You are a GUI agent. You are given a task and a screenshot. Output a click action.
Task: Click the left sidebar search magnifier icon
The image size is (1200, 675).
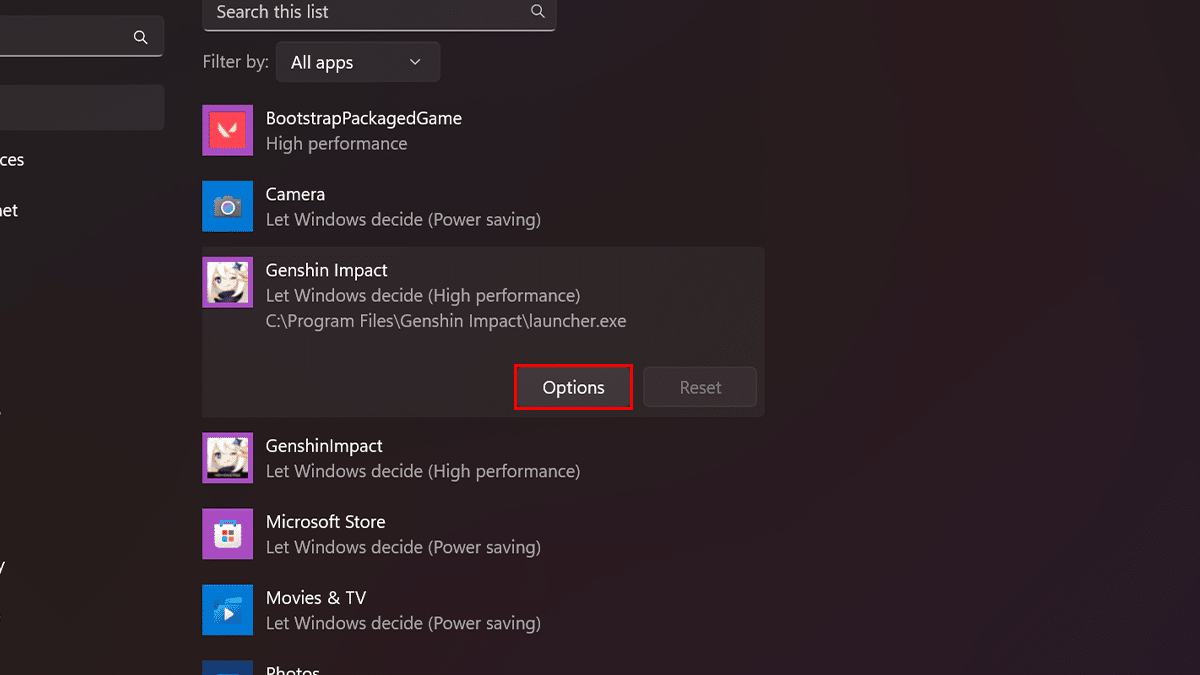141,37
